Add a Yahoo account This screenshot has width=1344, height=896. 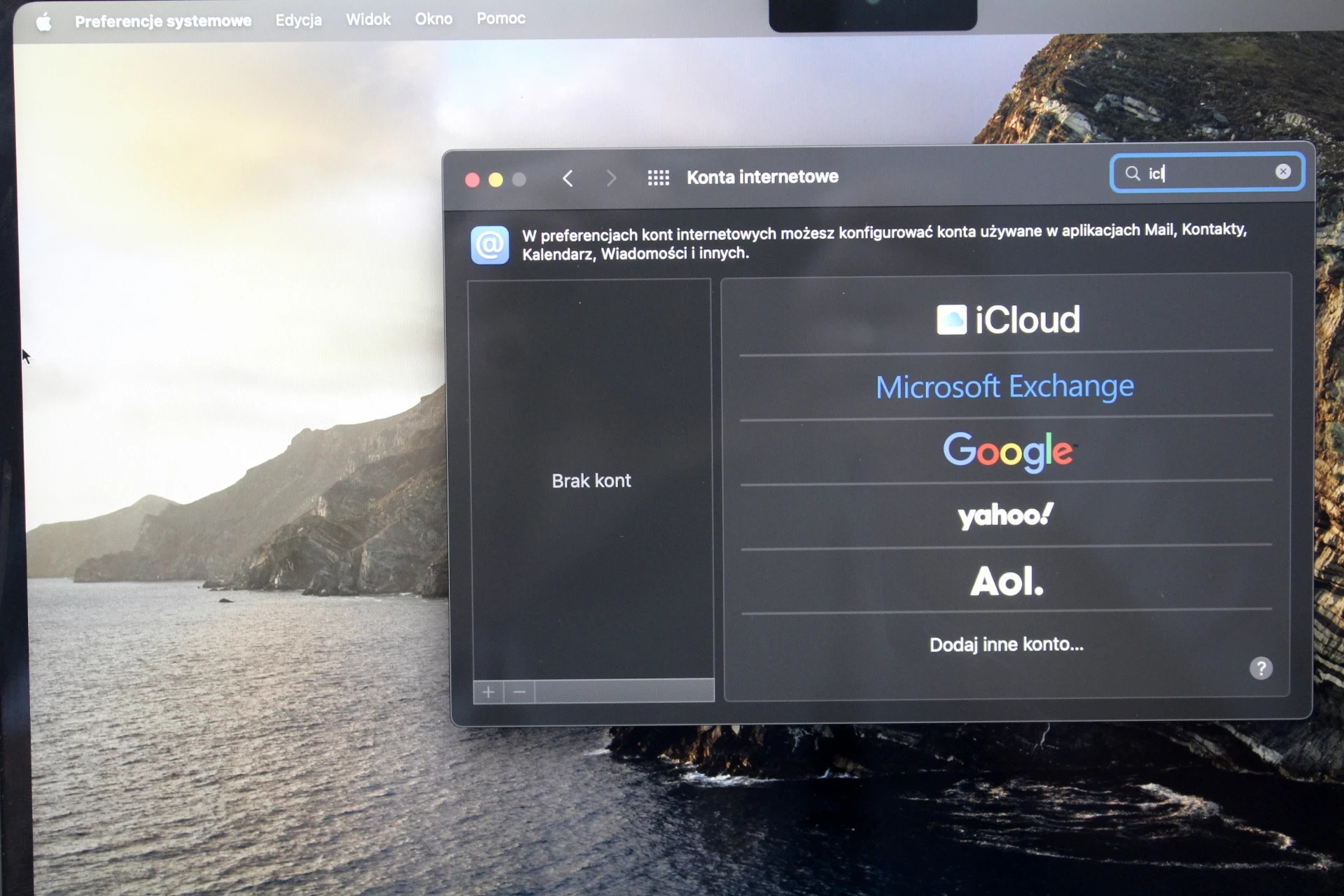click(1006, 515)
